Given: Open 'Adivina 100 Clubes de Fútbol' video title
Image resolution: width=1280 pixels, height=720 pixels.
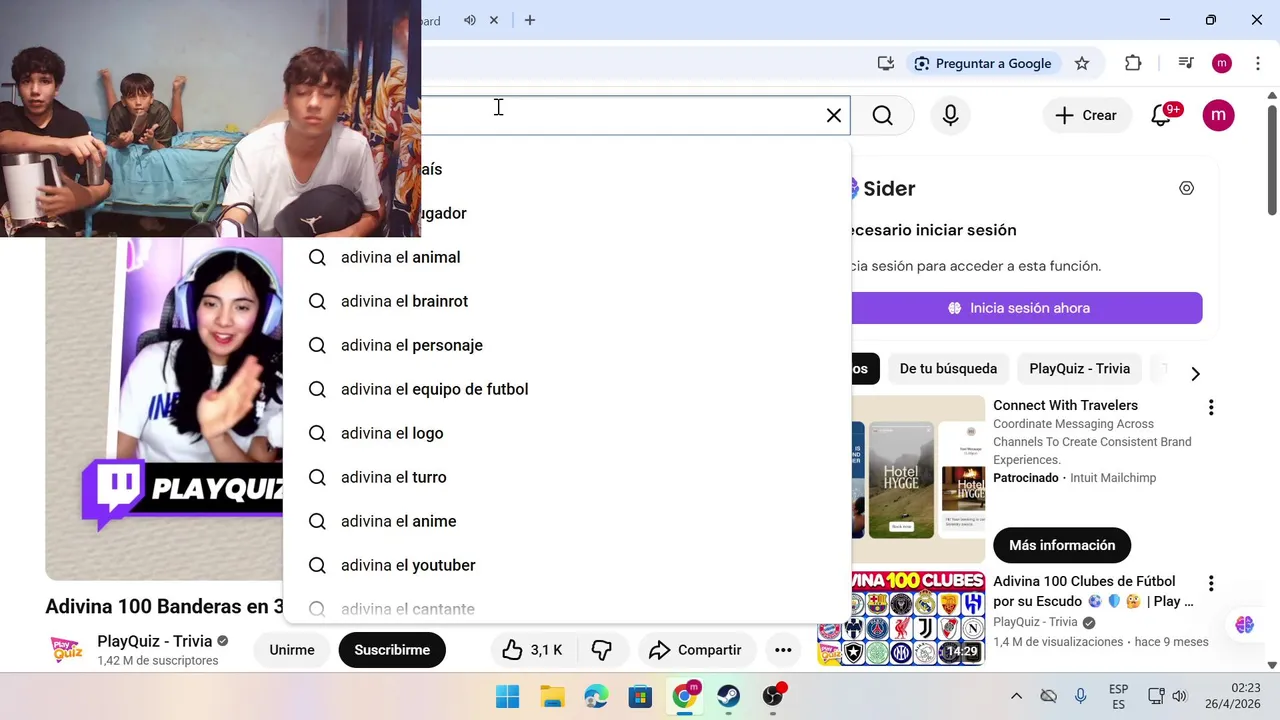Looking at the screenshot, I should 1093,591.
